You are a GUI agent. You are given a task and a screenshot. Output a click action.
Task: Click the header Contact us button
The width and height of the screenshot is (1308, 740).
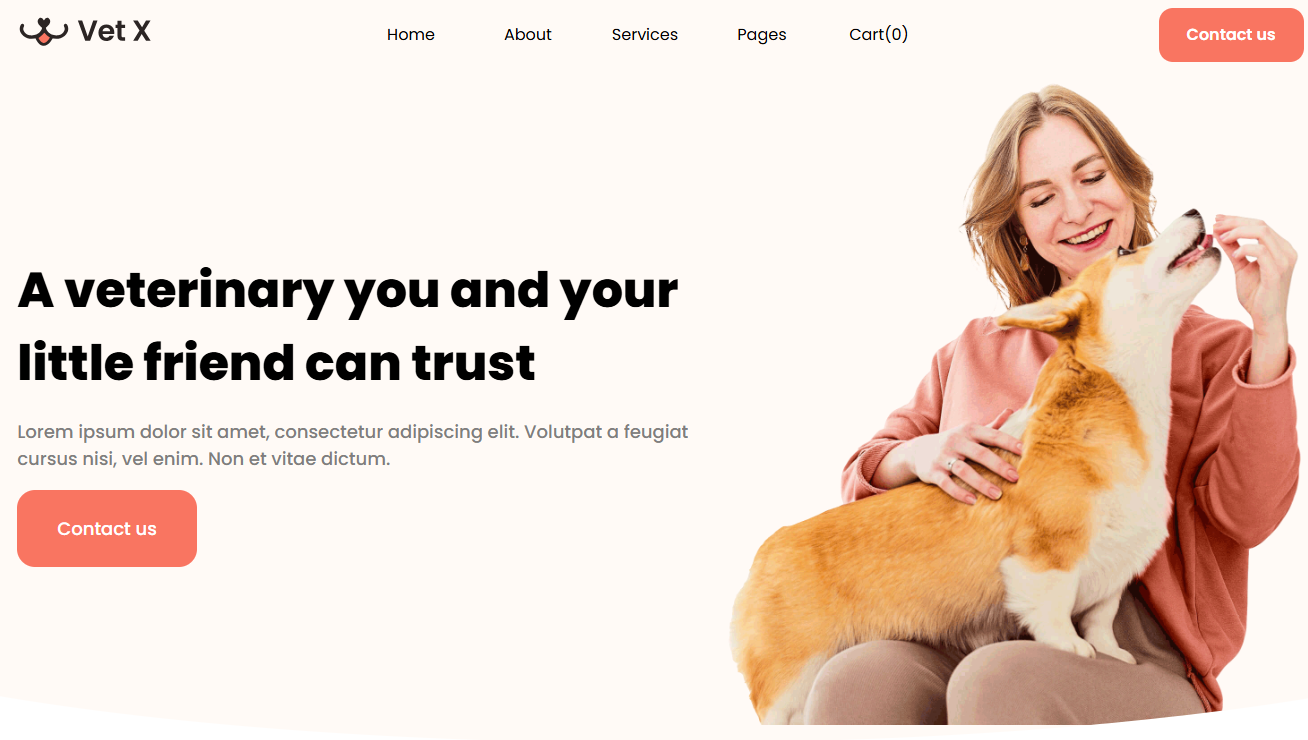(1231, 35)
